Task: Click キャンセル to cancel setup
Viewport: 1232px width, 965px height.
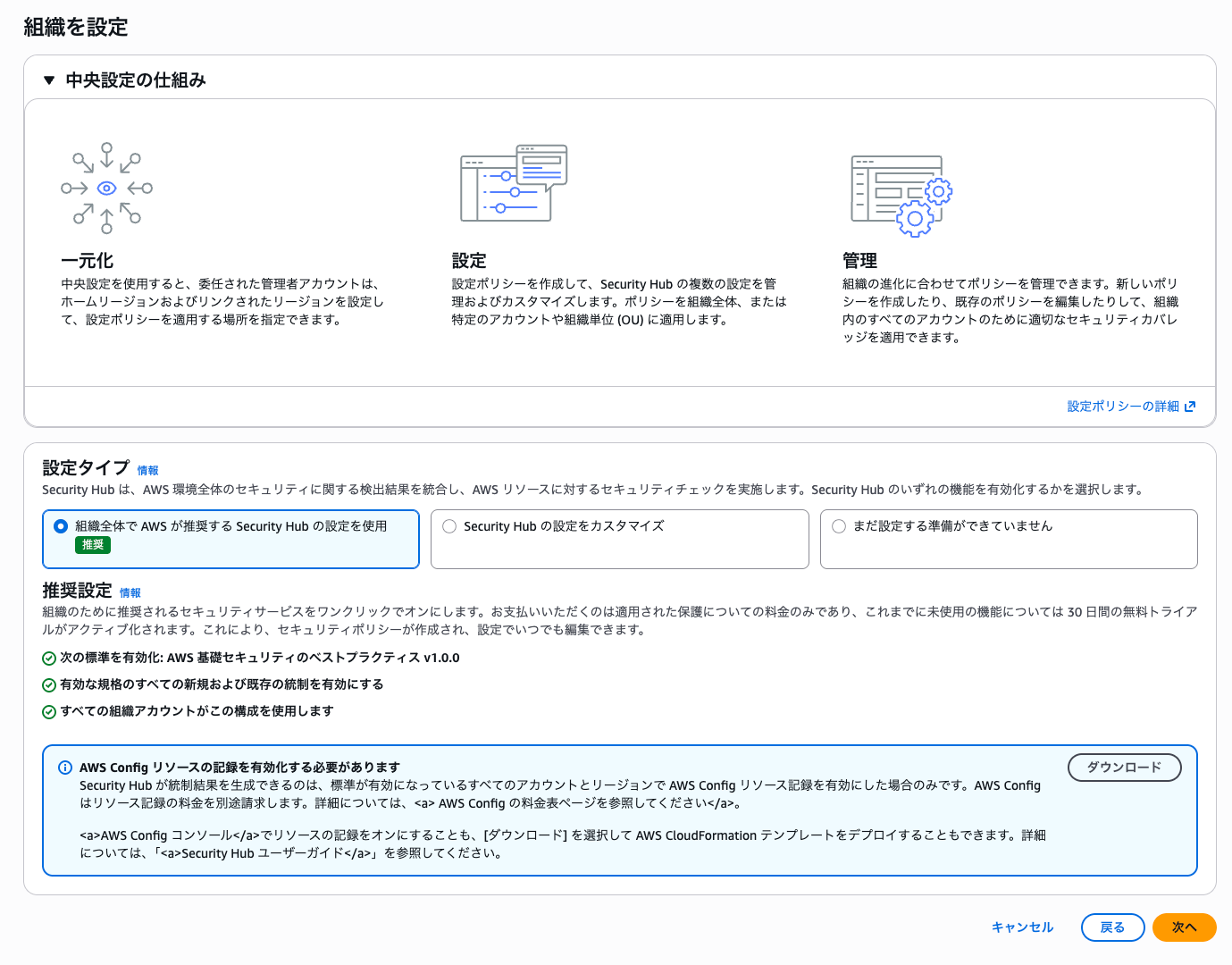Action: (1023, 927)
